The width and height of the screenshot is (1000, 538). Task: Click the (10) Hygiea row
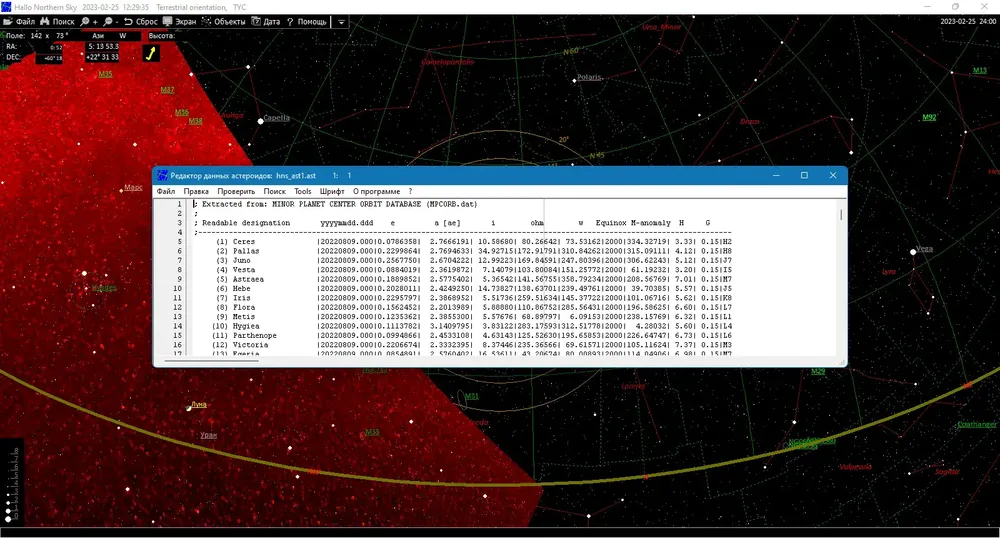point(473,326)
